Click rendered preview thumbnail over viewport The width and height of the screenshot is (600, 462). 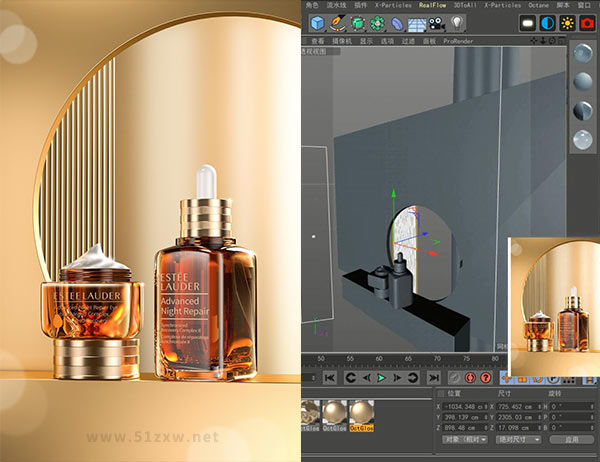[554, 307]
